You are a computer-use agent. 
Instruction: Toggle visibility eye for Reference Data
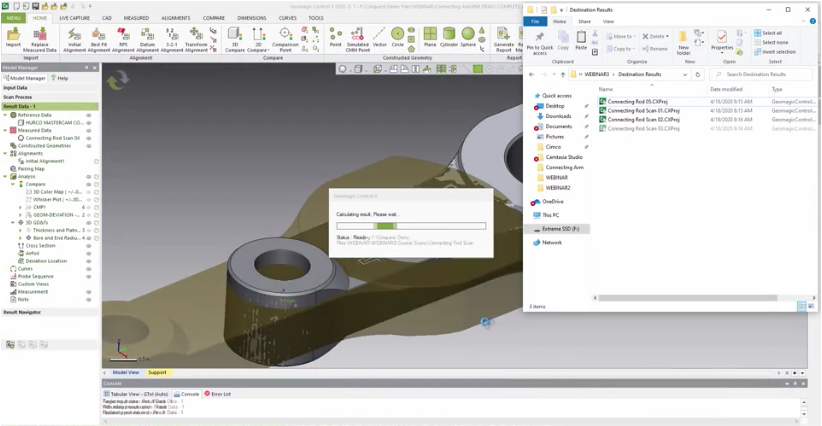click(x=89, y=115)
